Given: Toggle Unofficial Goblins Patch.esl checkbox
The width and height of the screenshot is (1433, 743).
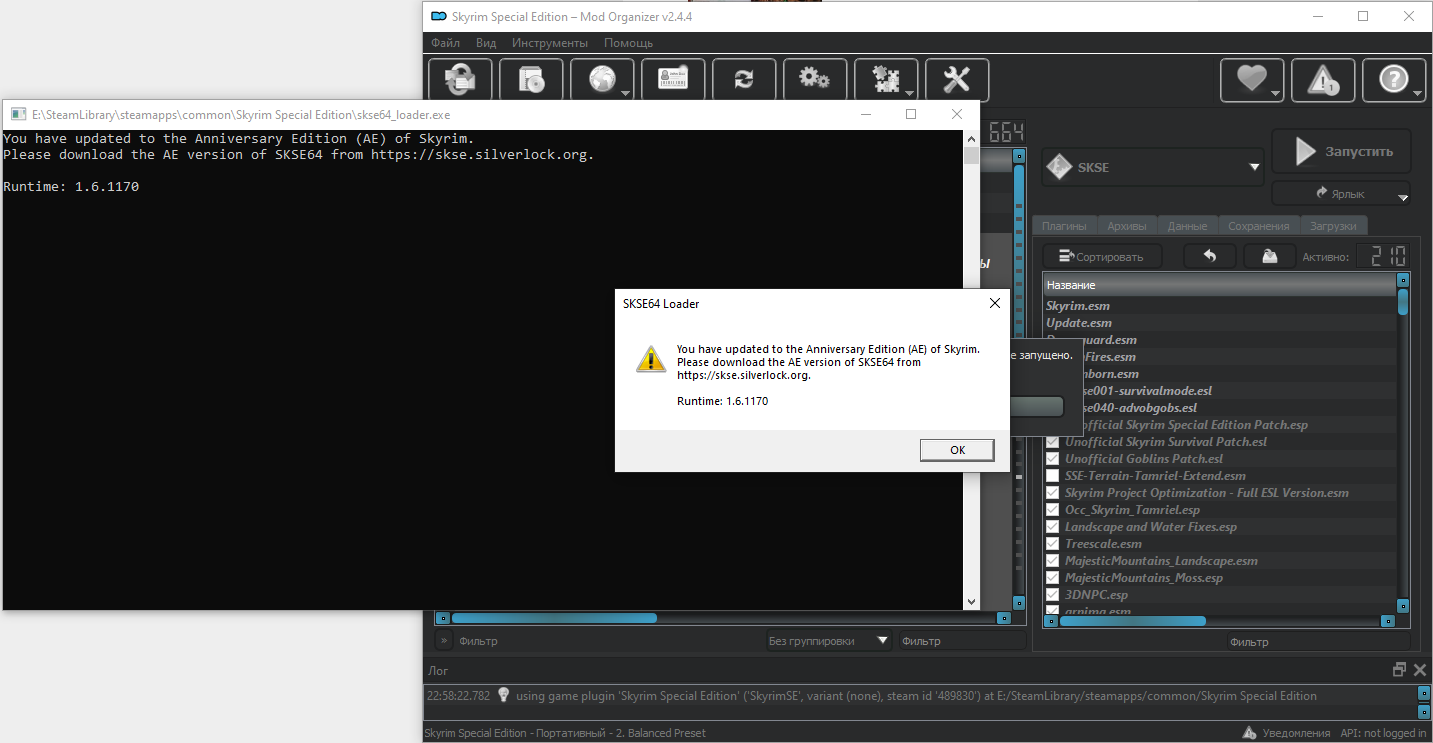Looking at the screenshot, I should pos(1052,459).
